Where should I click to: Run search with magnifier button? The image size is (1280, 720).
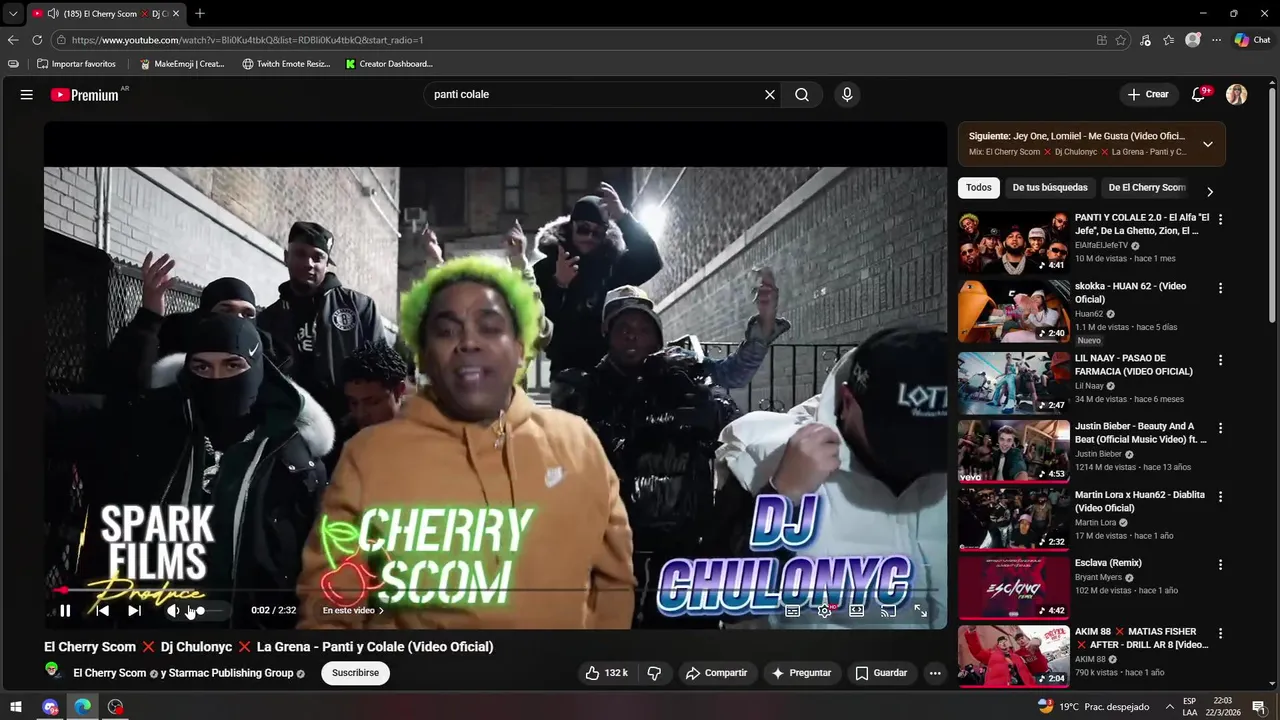point(802,94)
